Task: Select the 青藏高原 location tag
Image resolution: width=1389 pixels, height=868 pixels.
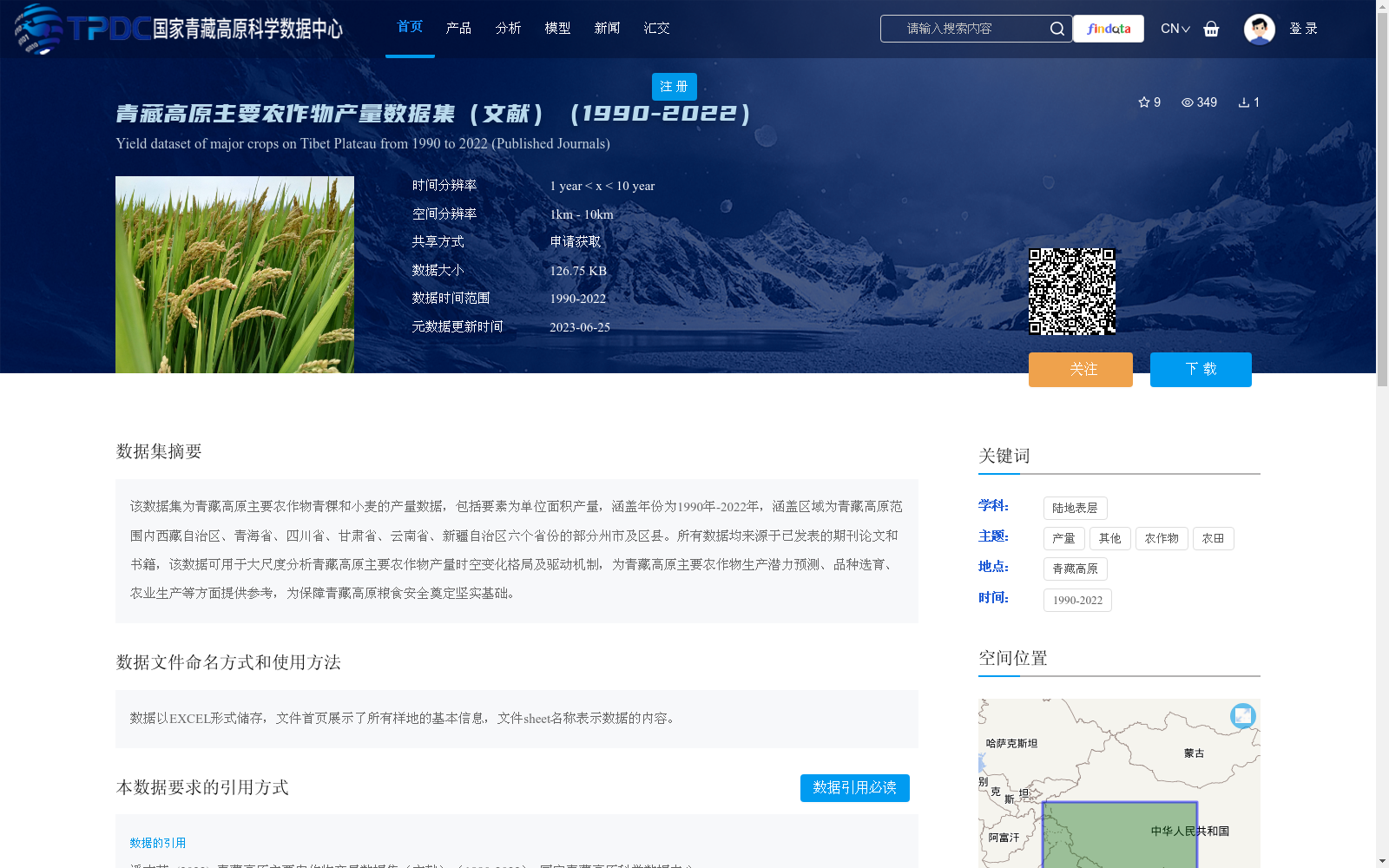Action: tap(1075, 569)
